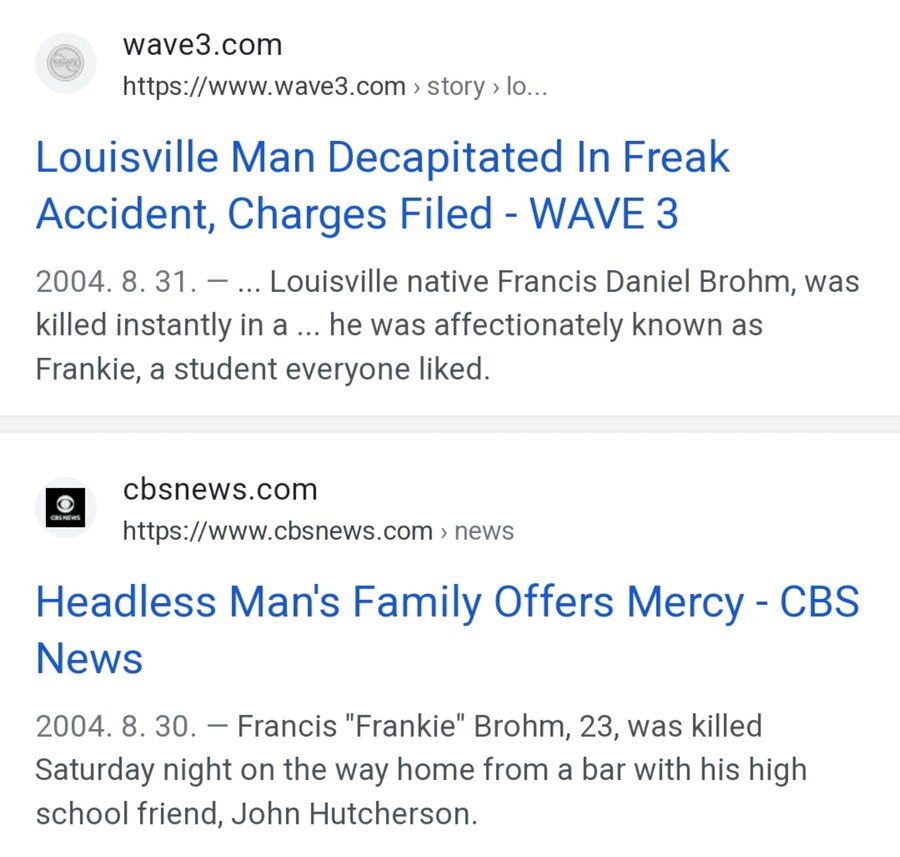Click the 2004. 8. 31. result date
This screenshot has height=857, width=900.
point(116,283)
